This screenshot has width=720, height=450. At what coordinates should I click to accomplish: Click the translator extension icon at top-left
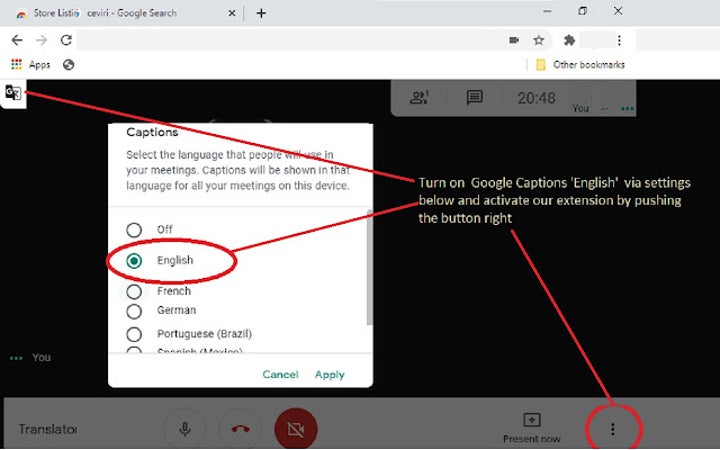click(x=12, y=92)
